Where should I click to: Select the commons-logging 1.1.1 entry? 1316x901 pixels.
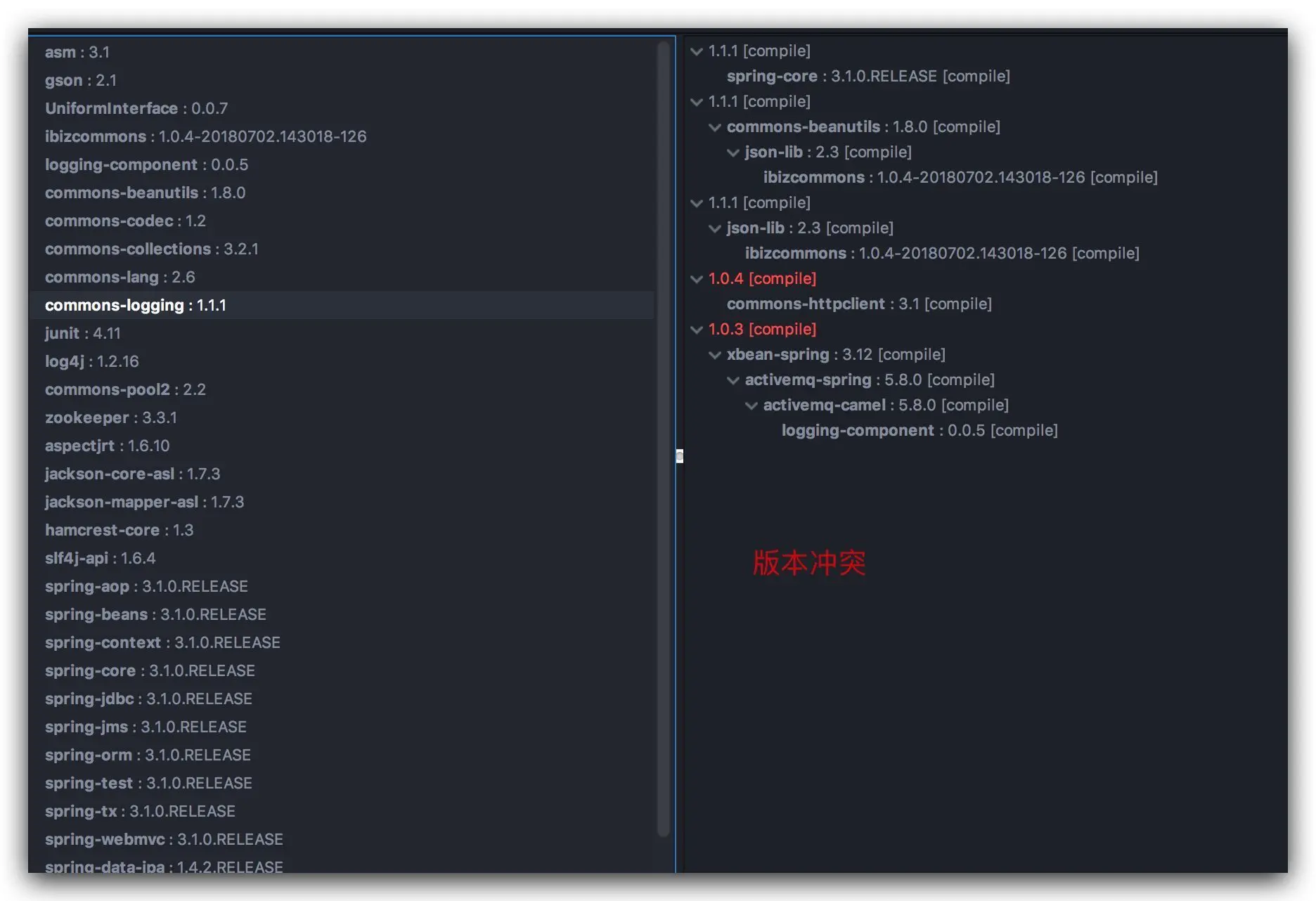pyautogui.click(x=136, y=305)
